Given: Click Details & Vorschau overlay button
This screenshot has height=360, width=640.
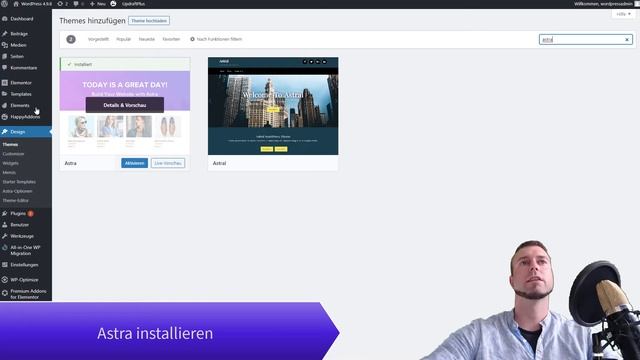Looking at the screenshot, I should pyautogui.click(x=124, y=105).
